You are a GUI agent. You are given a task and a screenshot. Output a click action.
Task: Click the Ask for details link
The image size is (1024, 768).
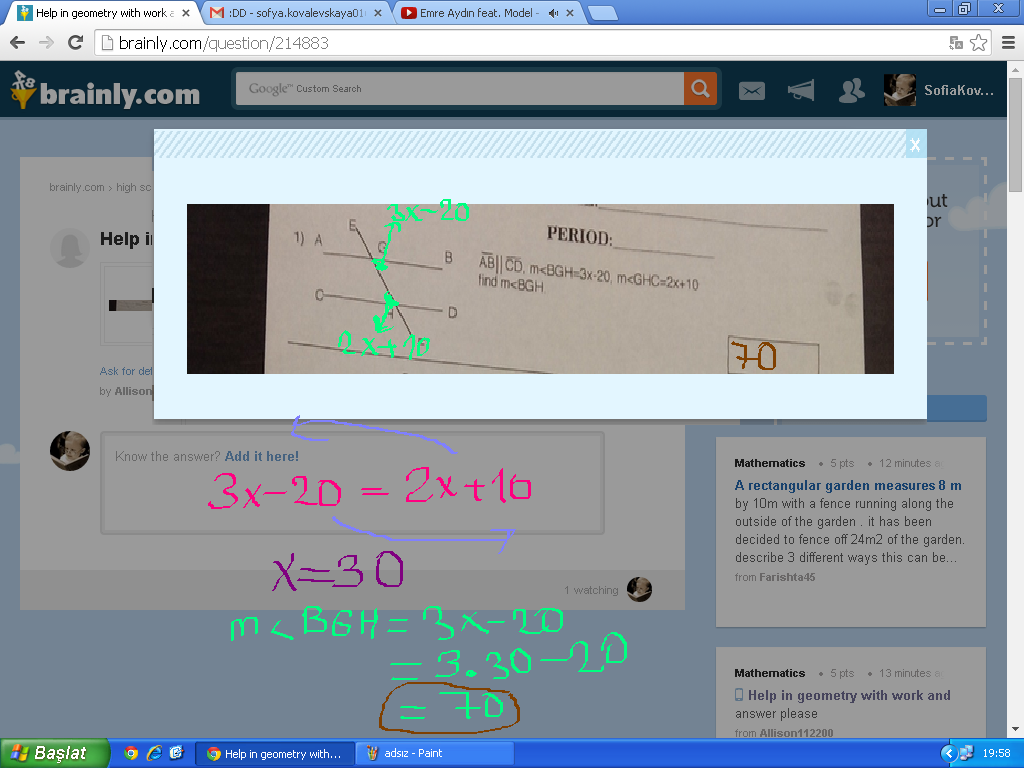click(126, 371)
